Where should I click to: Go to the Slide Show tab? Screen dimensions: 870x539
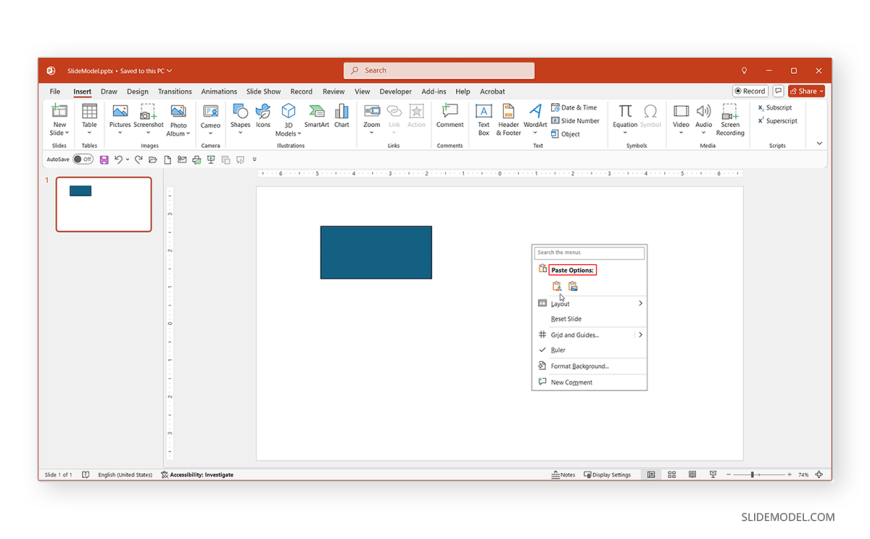pos(264,92)
